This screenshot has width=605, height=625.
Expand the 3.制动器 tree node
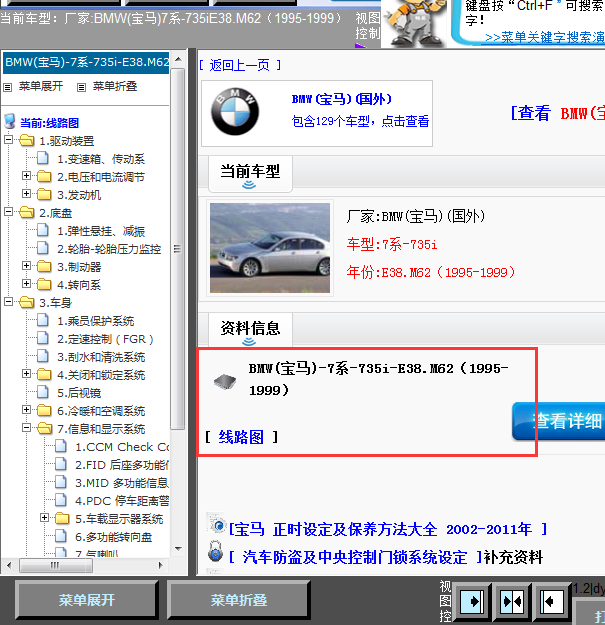pos(26,265)
